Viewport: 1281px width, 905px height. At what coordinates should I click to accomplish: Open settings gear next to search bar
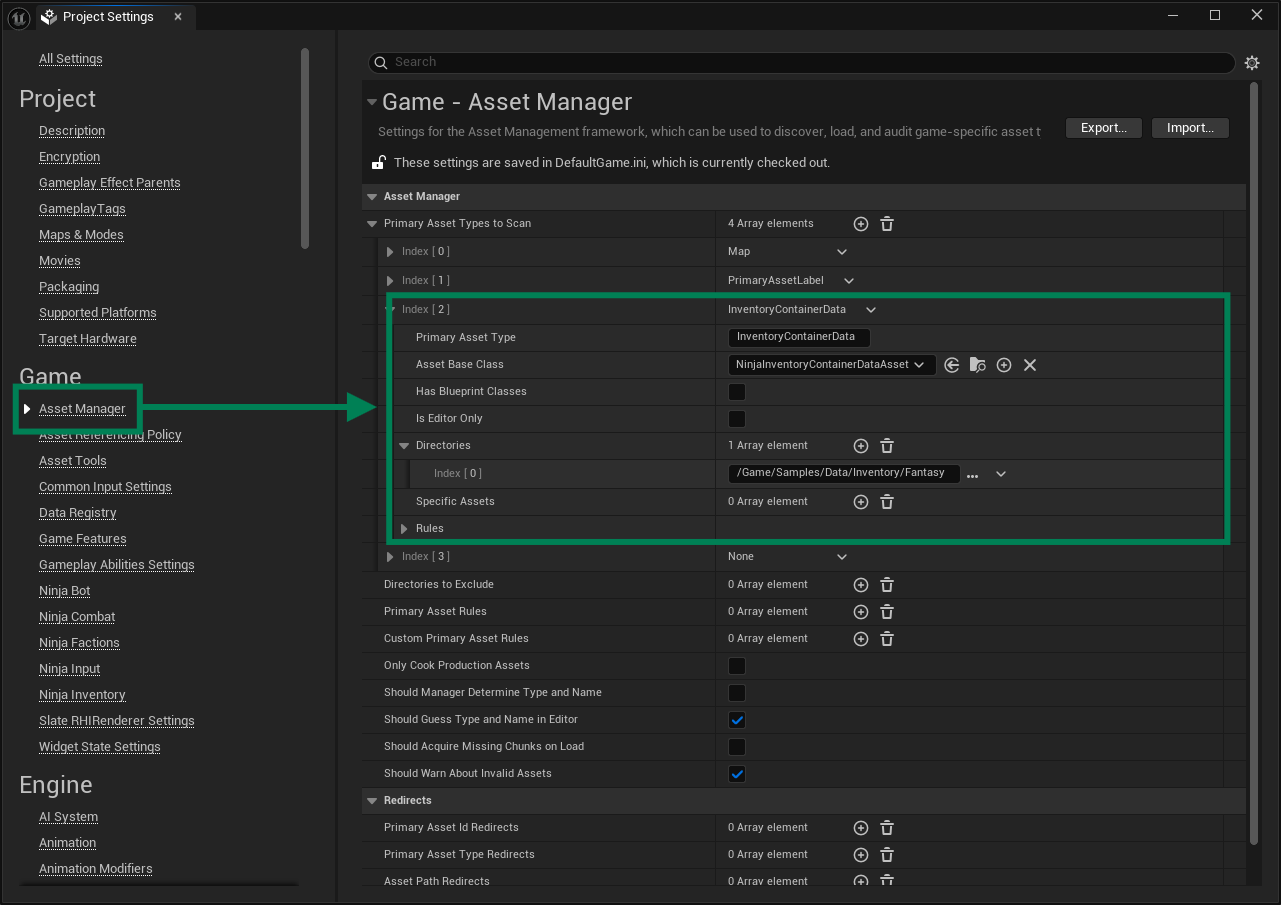click(1252, 62)
